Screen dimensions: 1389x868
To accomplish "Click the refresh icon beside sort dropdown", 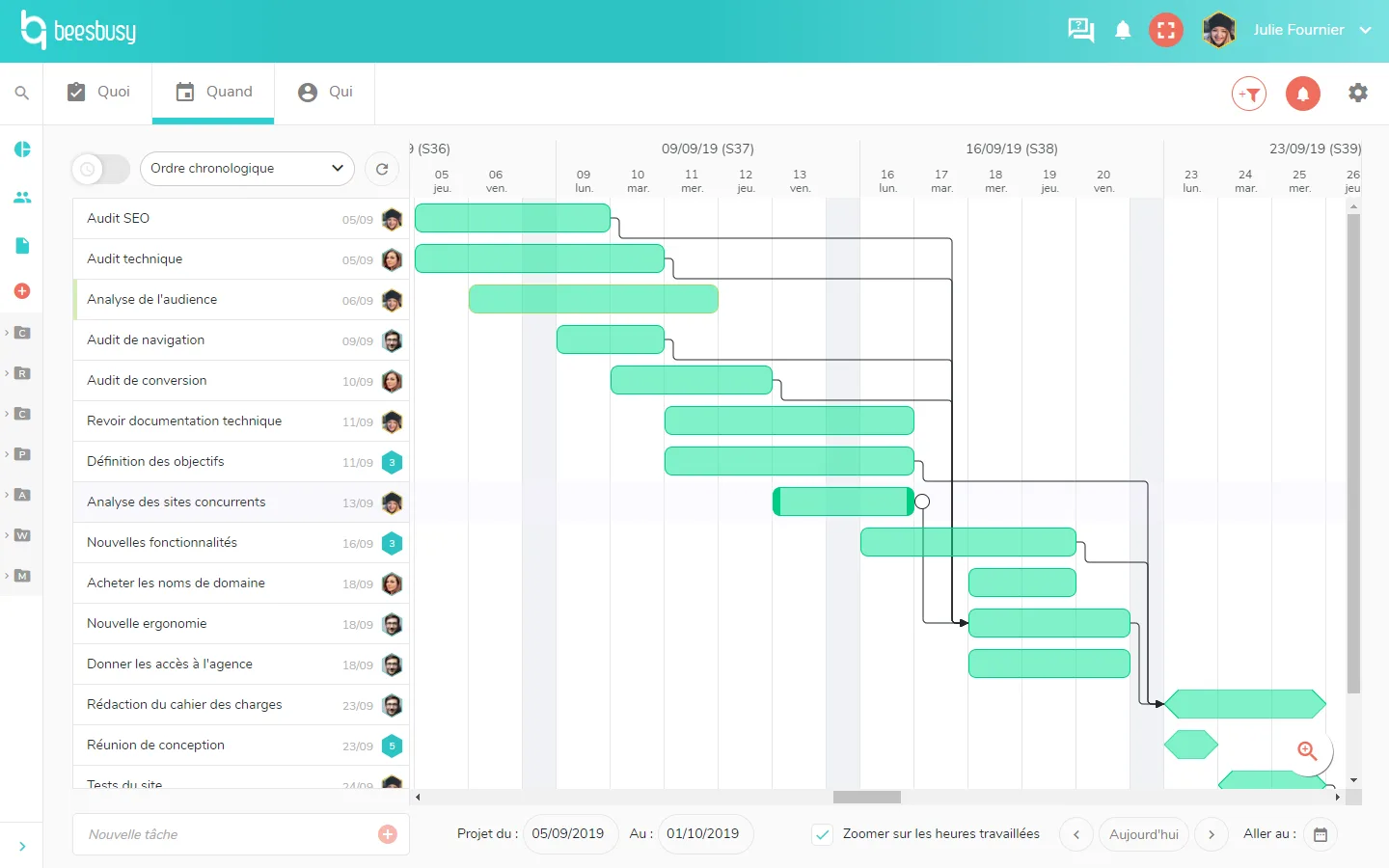I will 382,169.
